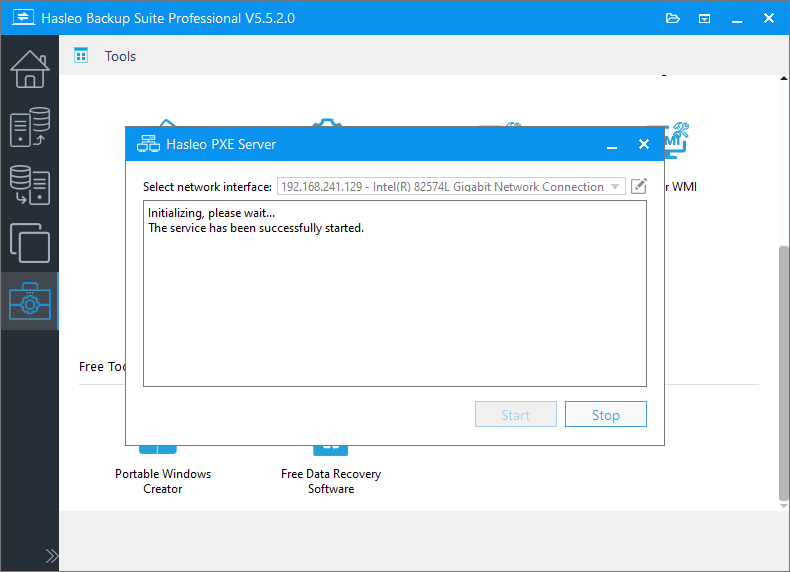Close the Hasleo PXE Server dialog

(x=643, y=145)
